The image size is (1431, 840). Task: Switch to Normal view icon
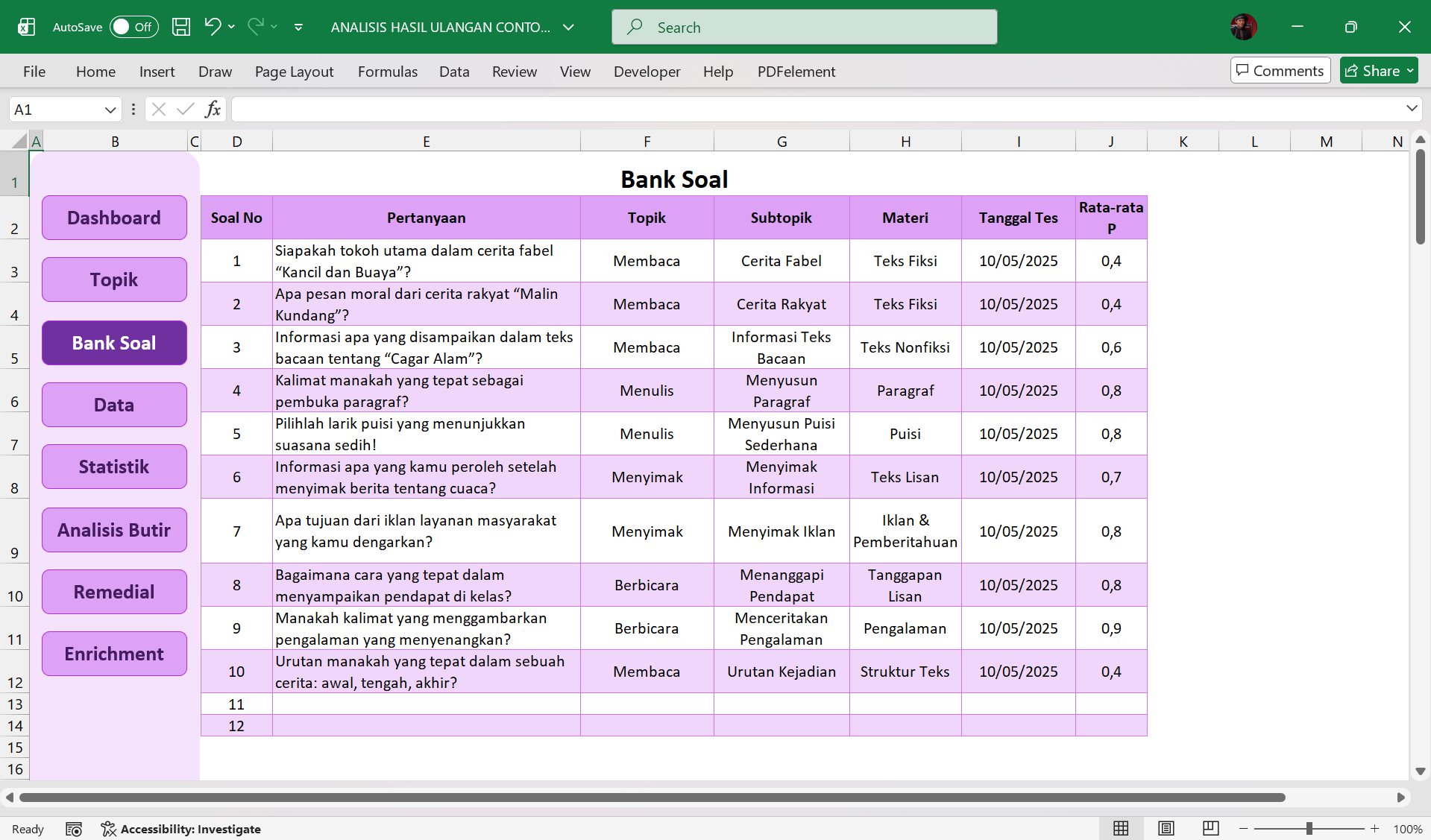click(1121, 828)
